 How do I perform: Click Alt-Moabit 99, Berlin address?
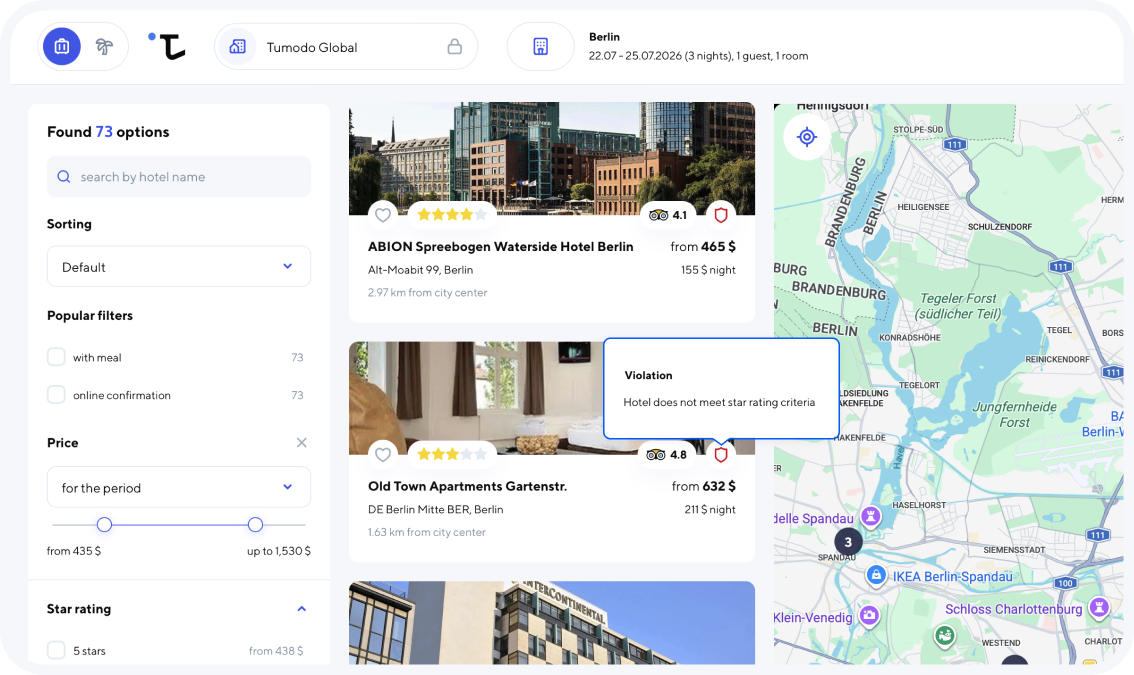coord(420,270)
